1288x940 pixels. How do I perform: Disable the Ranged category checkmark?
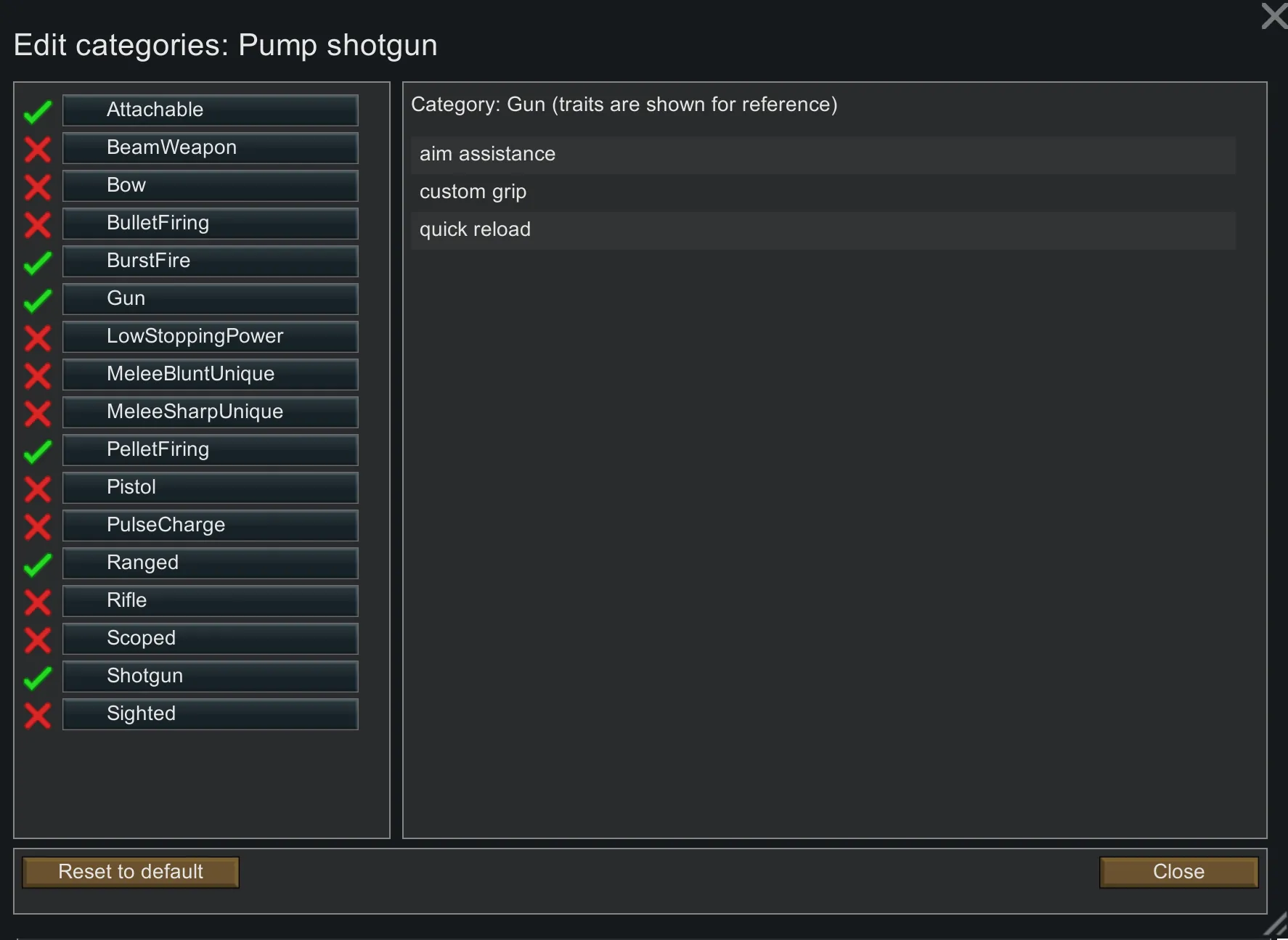(x=38, y=564)
